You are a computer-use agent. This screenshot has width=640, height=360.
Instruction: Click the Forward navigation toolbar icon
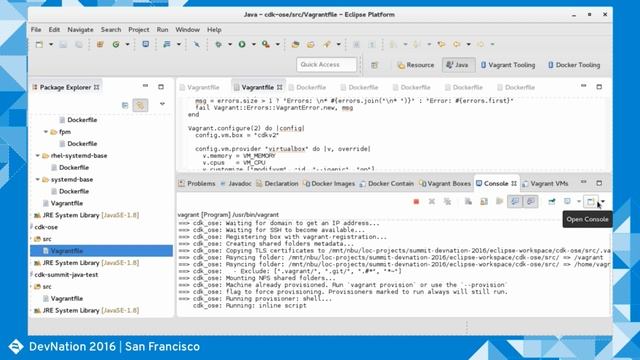tap(480, 44)
